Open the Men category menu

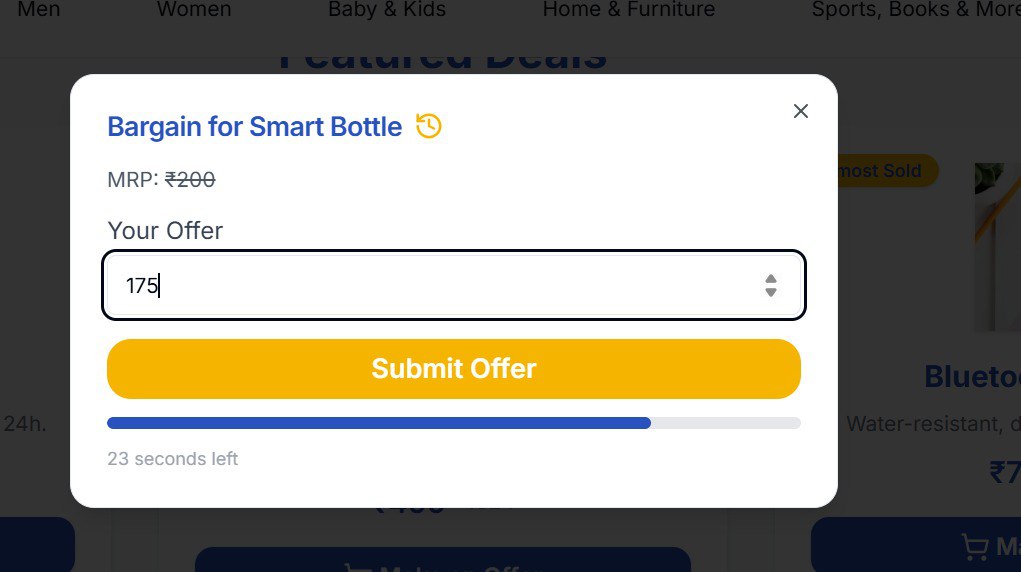pos(39,10)
